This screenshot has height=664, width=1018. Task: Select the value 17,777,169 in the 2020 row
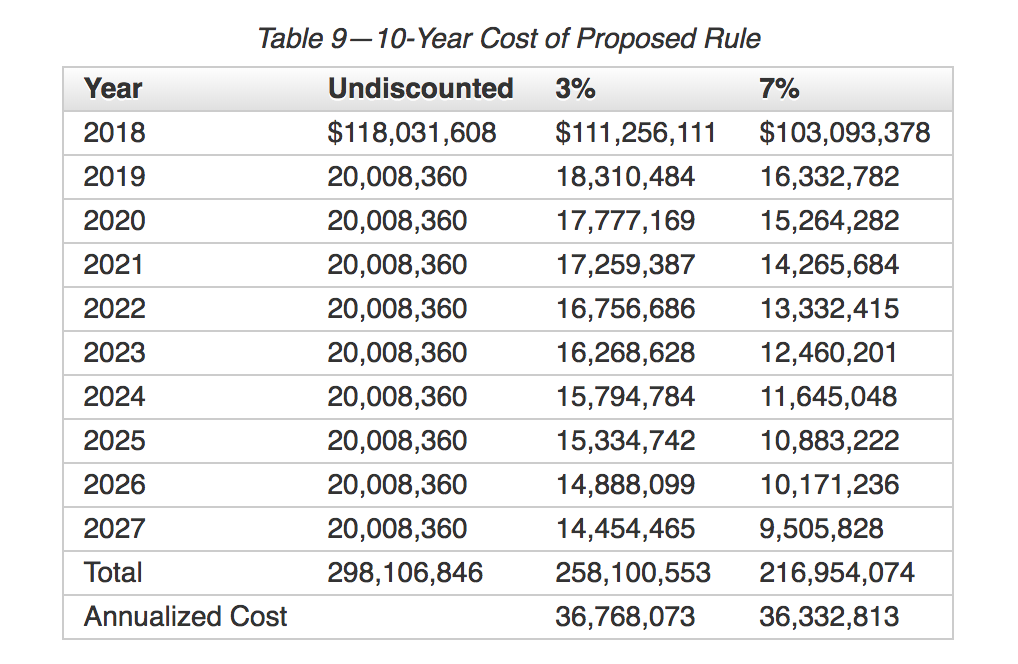[x=625, y=221]
